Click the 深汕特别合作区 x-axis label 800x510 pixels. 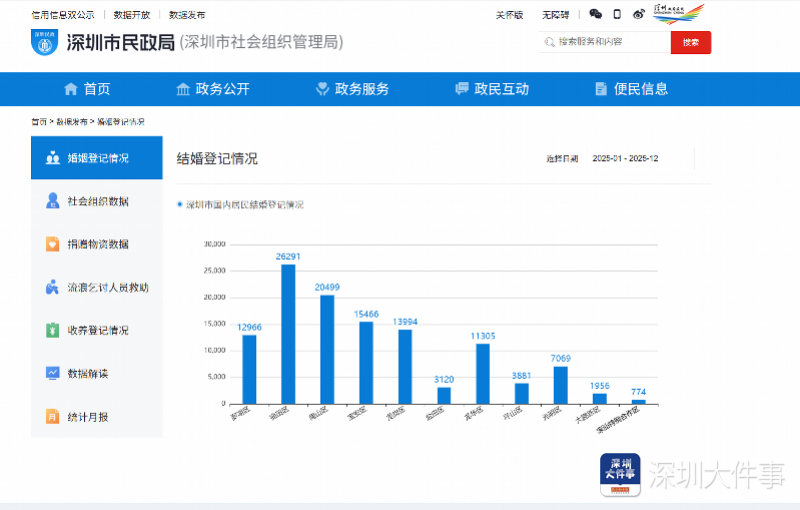[x=618, y=420]
